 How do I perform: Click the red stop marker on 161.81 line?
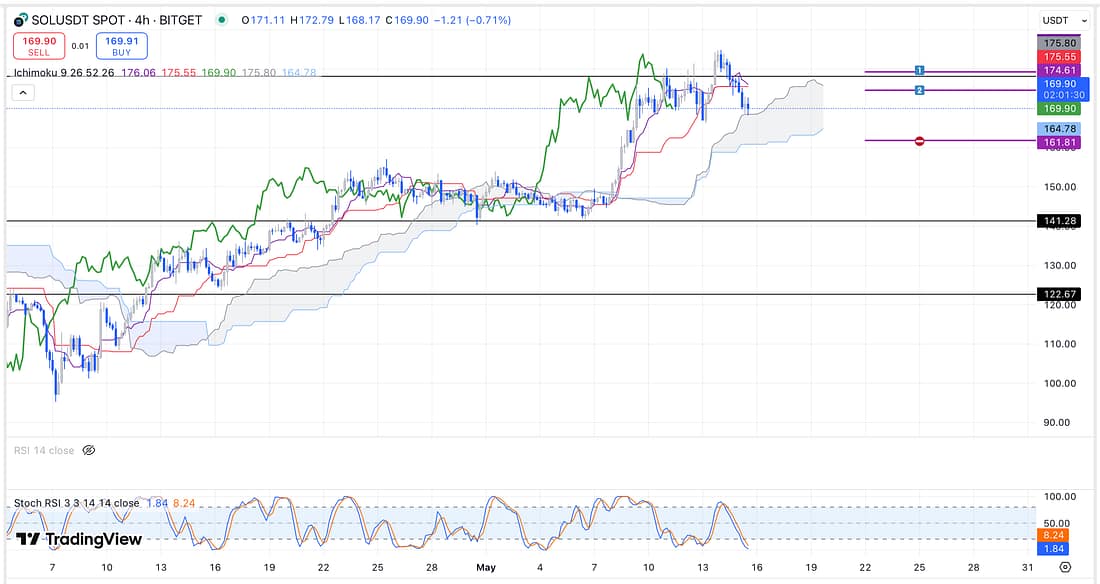tap(919, 141)
